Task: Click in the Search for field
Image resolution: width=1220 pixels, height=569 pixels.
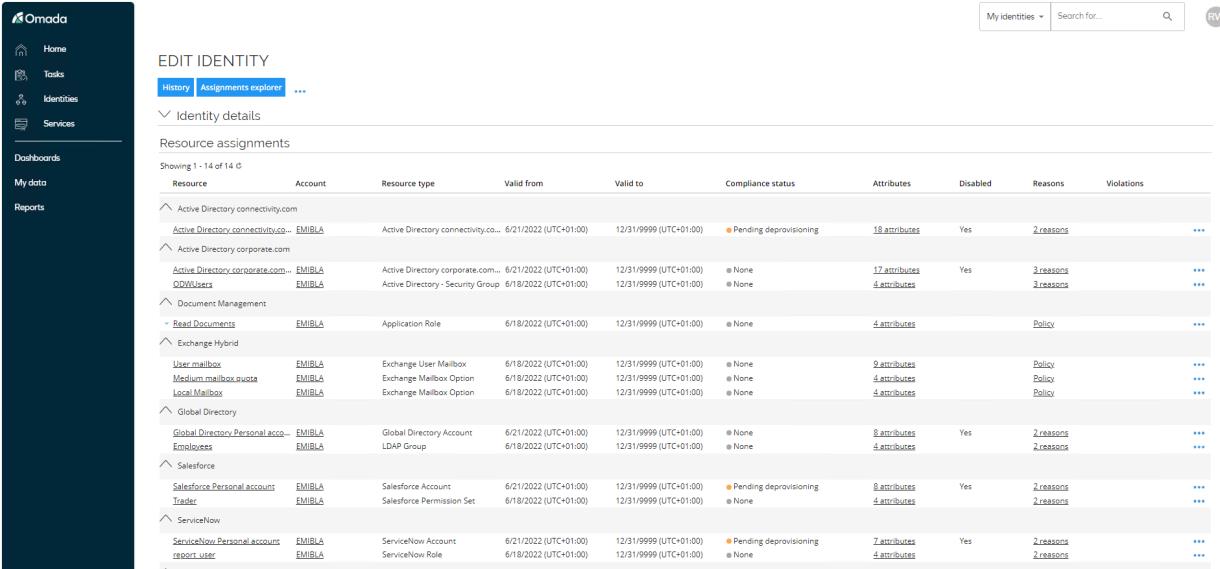Action: pyautogui.click(x=1105, y=17)
